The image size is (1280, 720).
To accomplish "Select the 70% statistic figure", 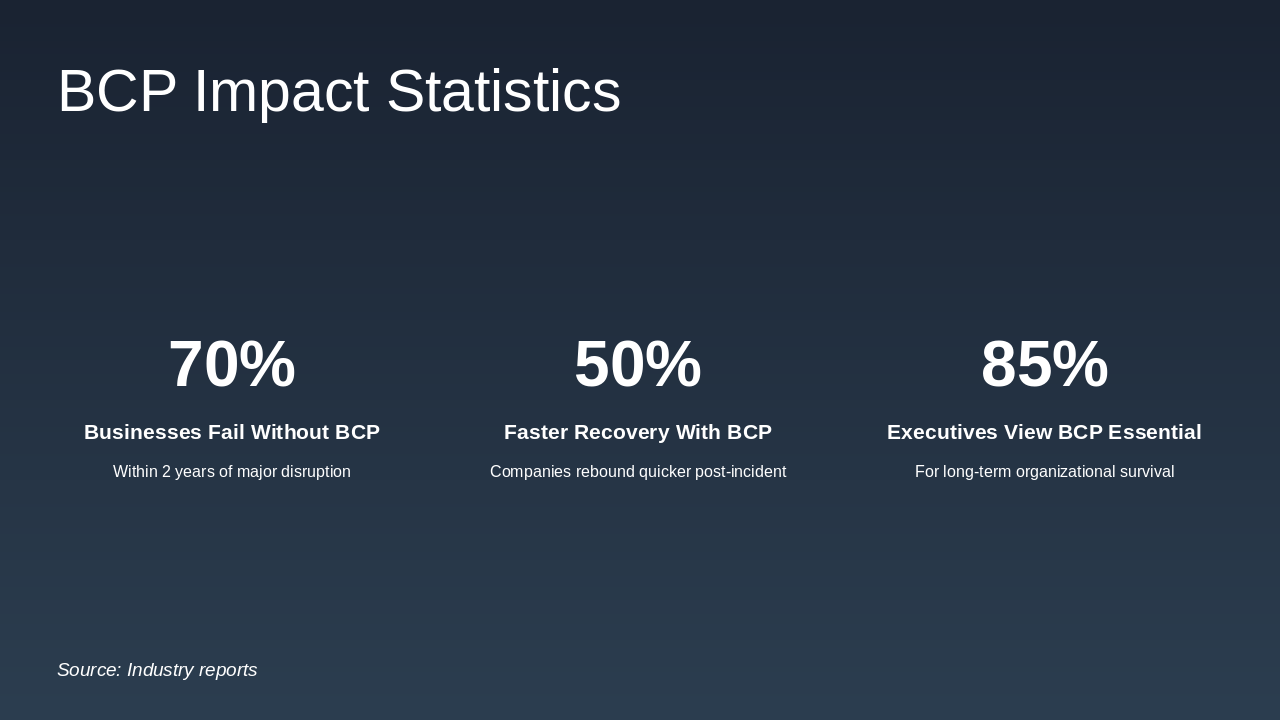I will 232,364.
